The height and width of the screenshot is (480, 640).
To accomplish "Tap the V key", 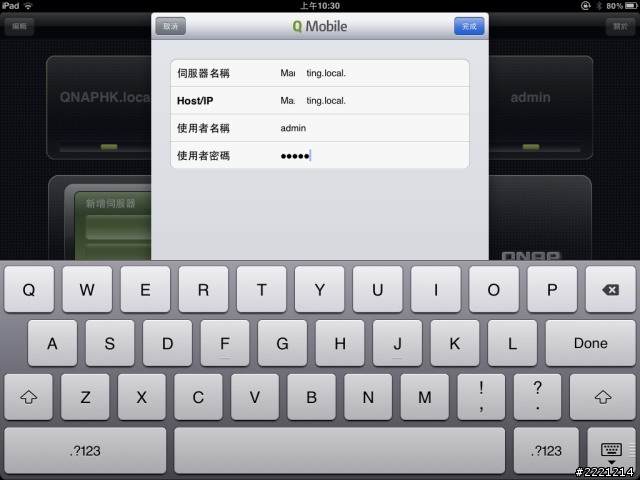I will pos(255,397).
